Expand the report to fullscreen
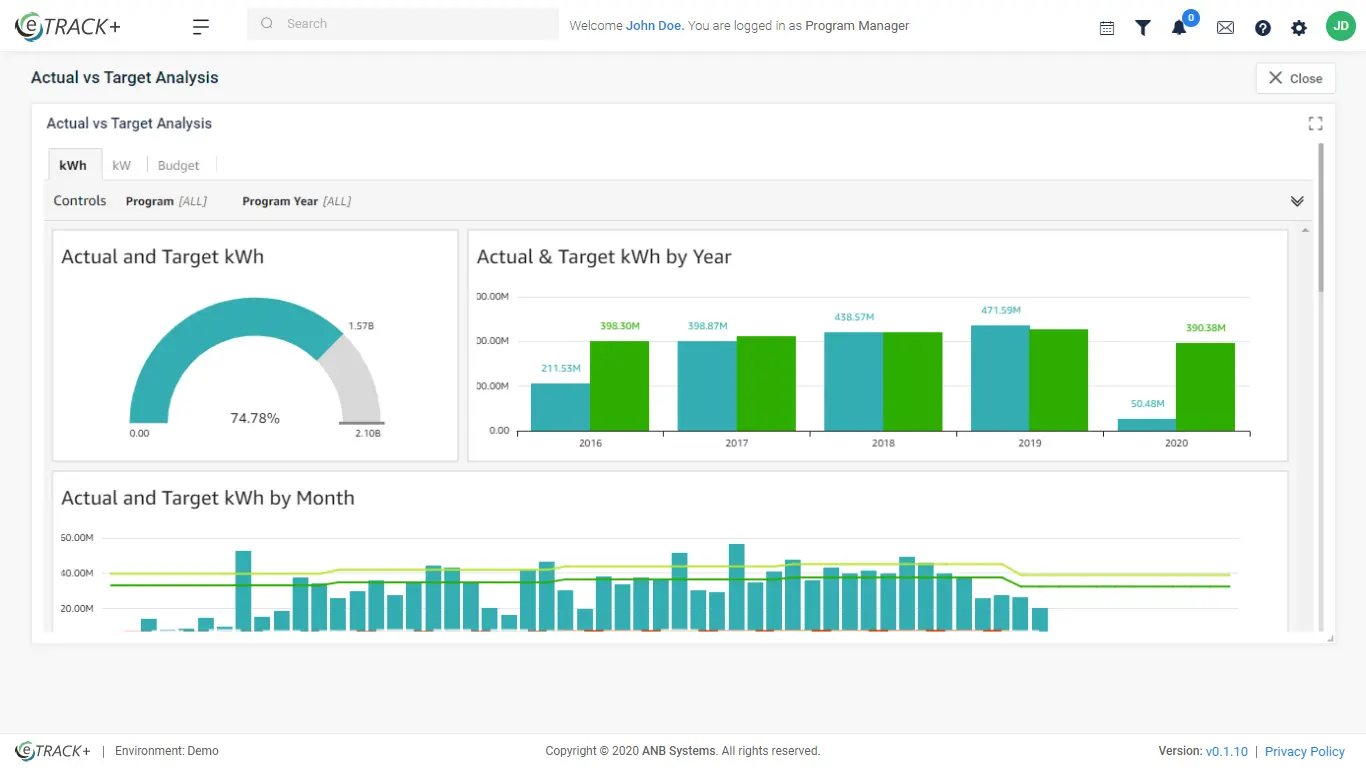Image resolution: width=1366 pixels, height=768 pixels. (1315, 123)
